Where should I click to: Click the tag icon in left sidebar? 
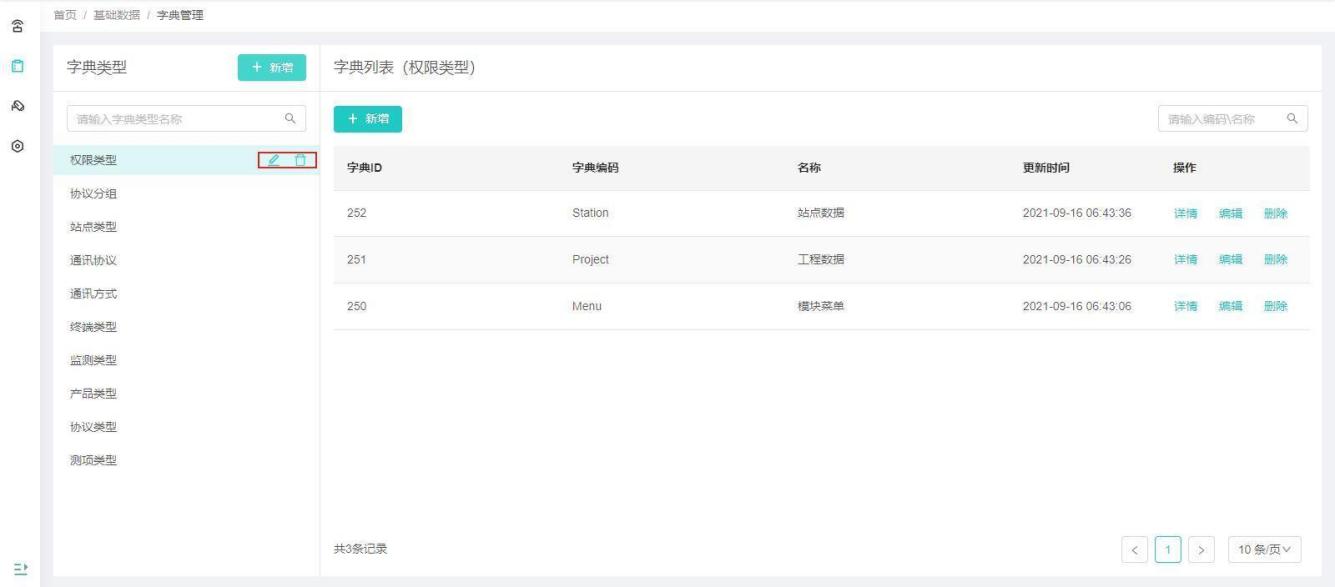click(18, 106)
